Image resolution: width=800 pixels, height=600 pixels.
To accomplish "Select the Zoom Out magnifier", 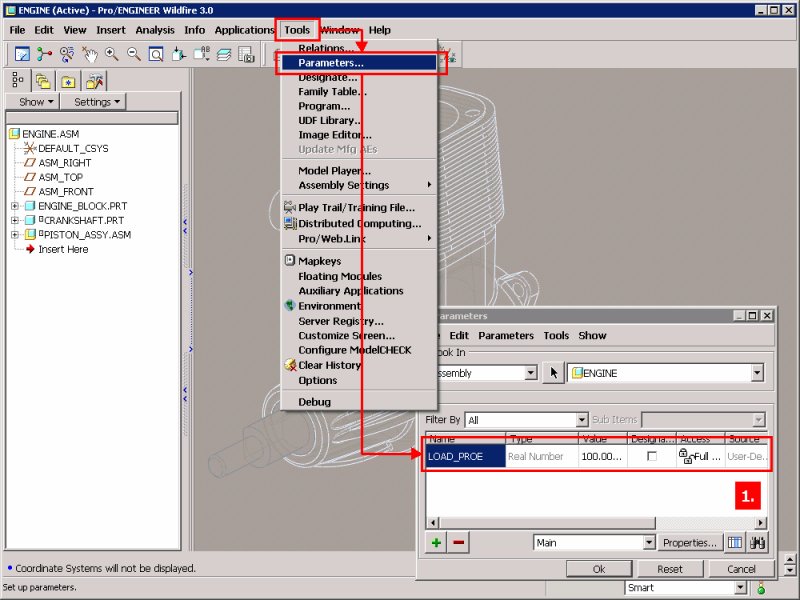I will click(x=134, y=54).
